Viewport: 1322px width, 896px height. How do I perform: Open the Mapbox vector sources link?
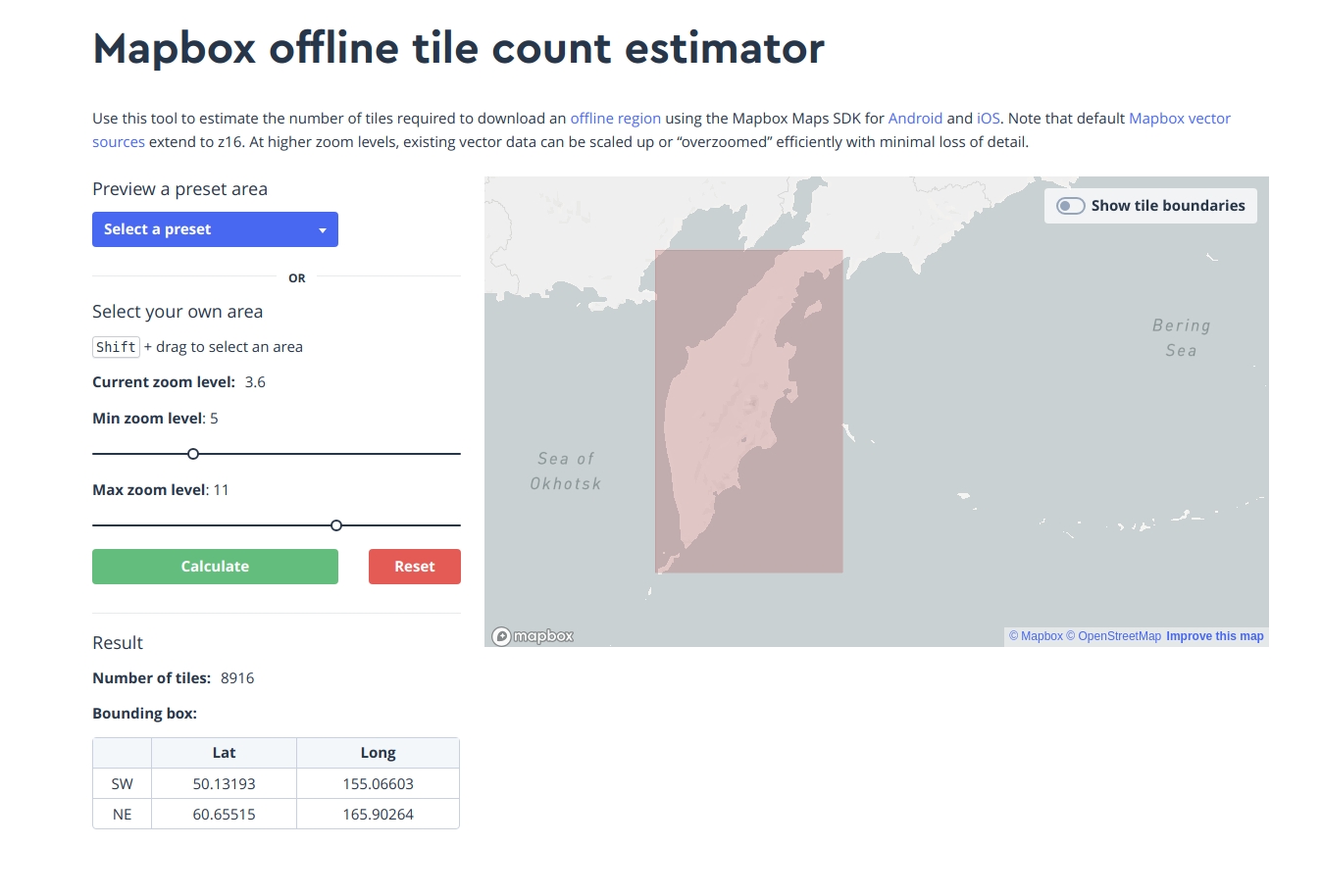coord(1179,119)
